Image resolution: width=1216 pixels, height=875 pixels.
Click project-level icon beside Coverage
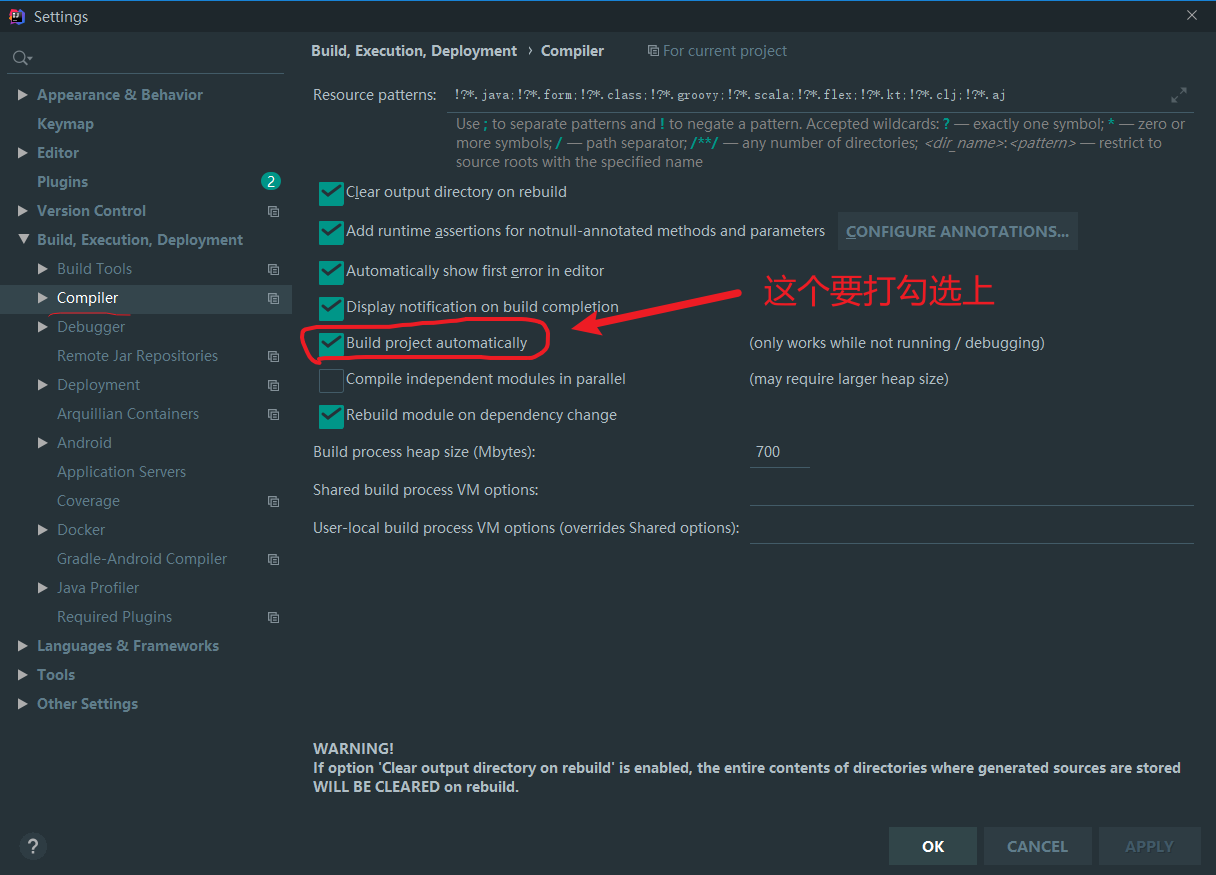tap(273, 501)
